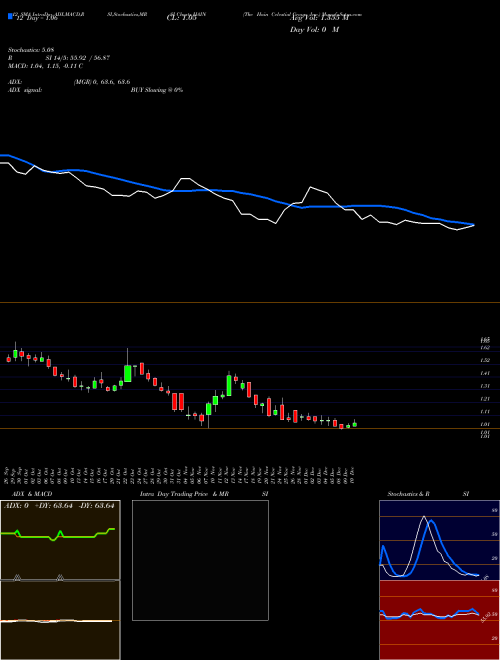The width and height of the screenshot is (500, 660).
Task: Click the '26 Sep' date axis label
Action: click(x=8, y=475)
